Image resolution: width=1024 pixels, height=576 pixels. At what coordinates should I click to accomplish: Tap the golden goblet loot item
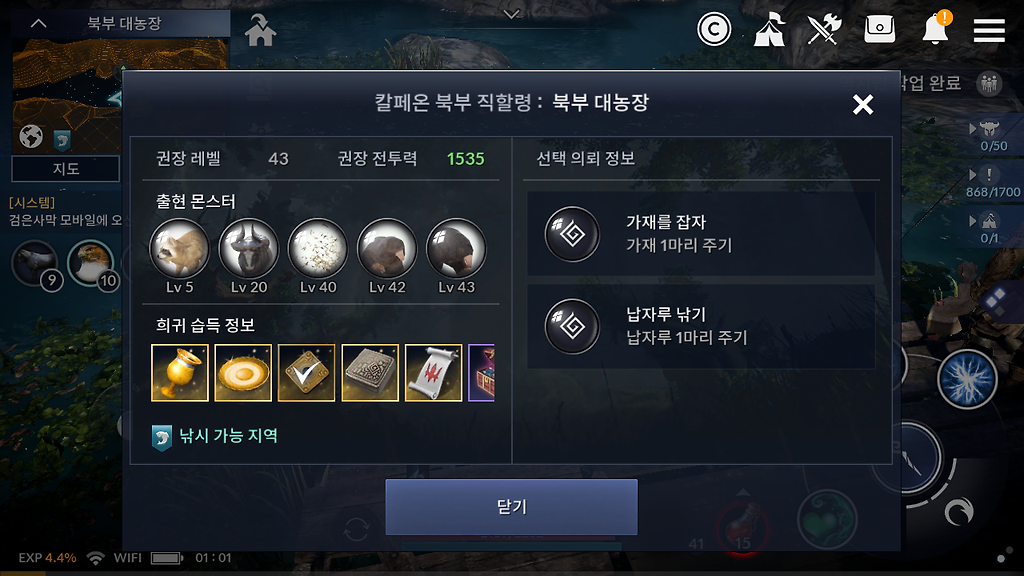tap(180, 373)
